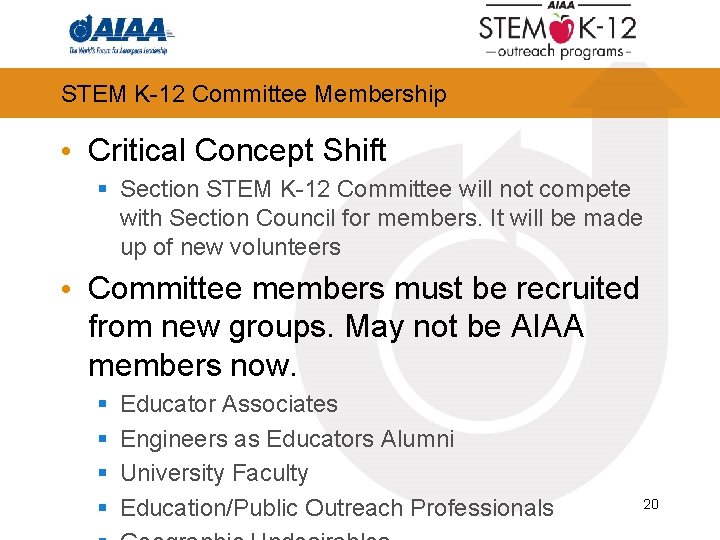Screen dimensions: 720x540
Task: Select the University Faculty list item
Action: [214, 473]
